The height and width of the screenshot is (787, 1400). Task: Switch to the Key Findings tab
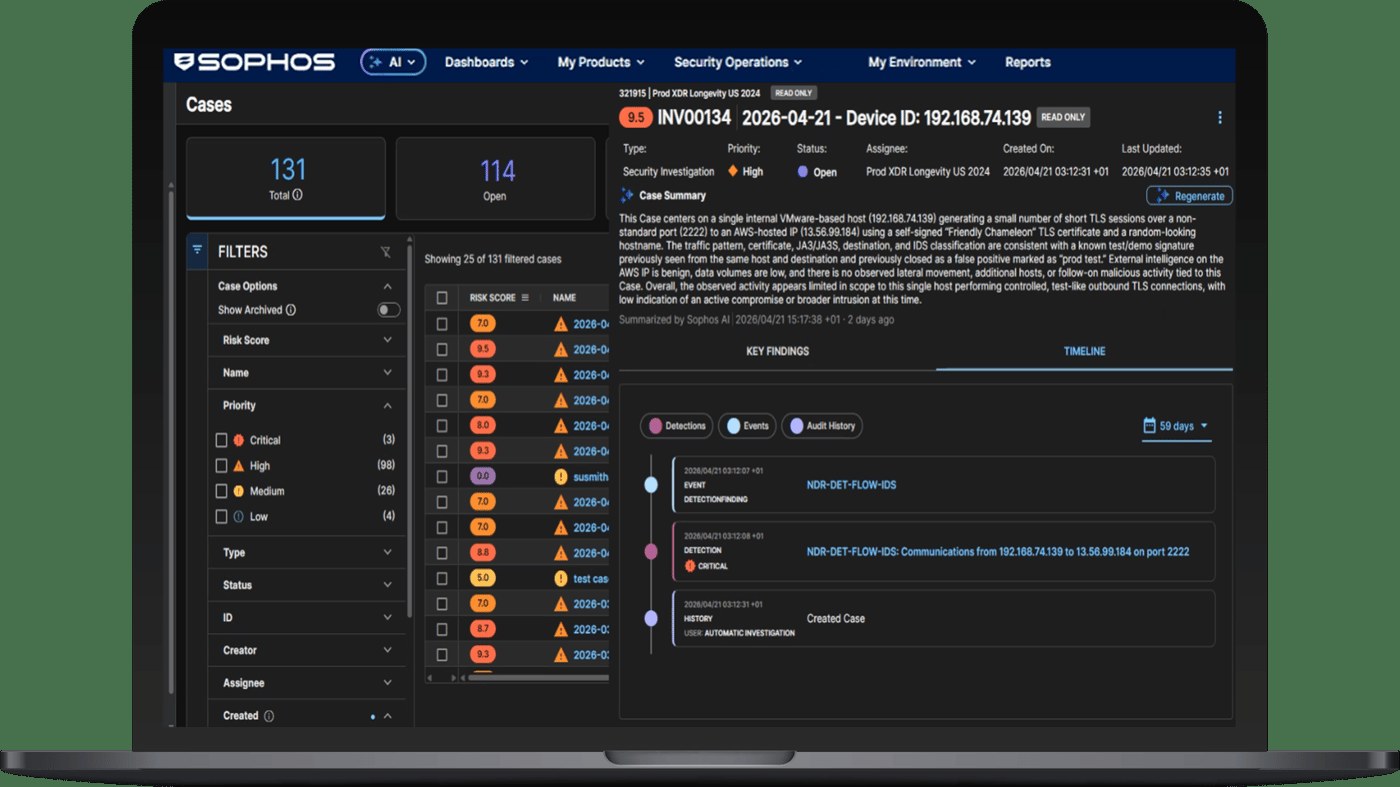click(x=778, y=352)
